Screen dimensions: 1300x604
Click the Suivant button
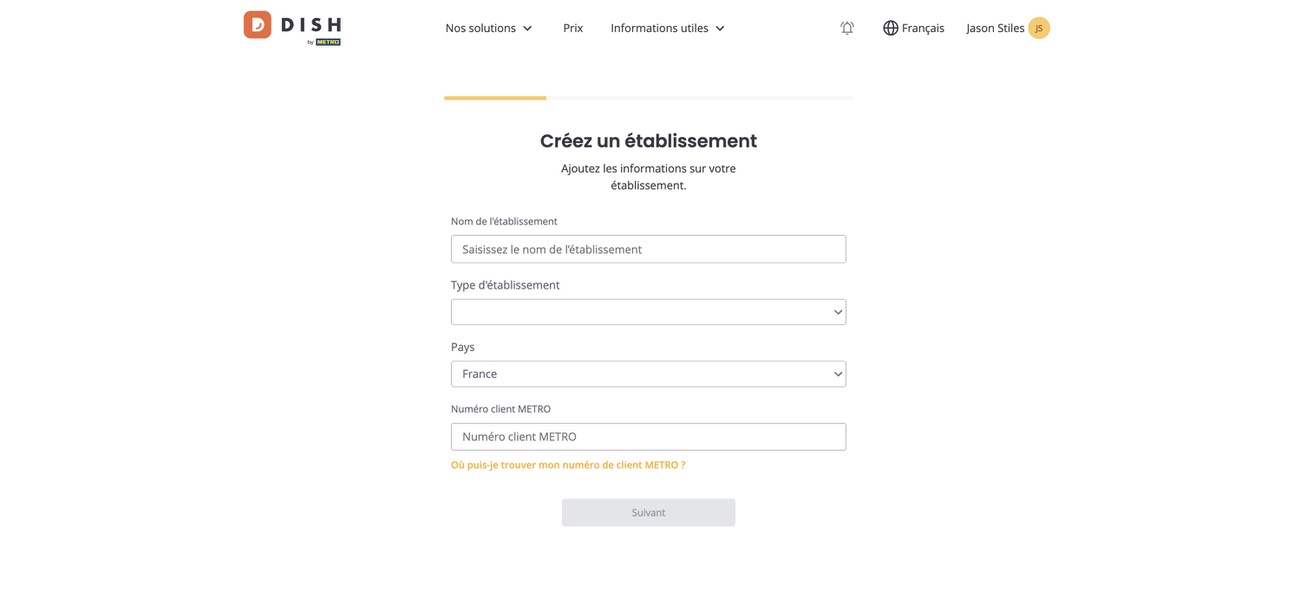[648, 512]
